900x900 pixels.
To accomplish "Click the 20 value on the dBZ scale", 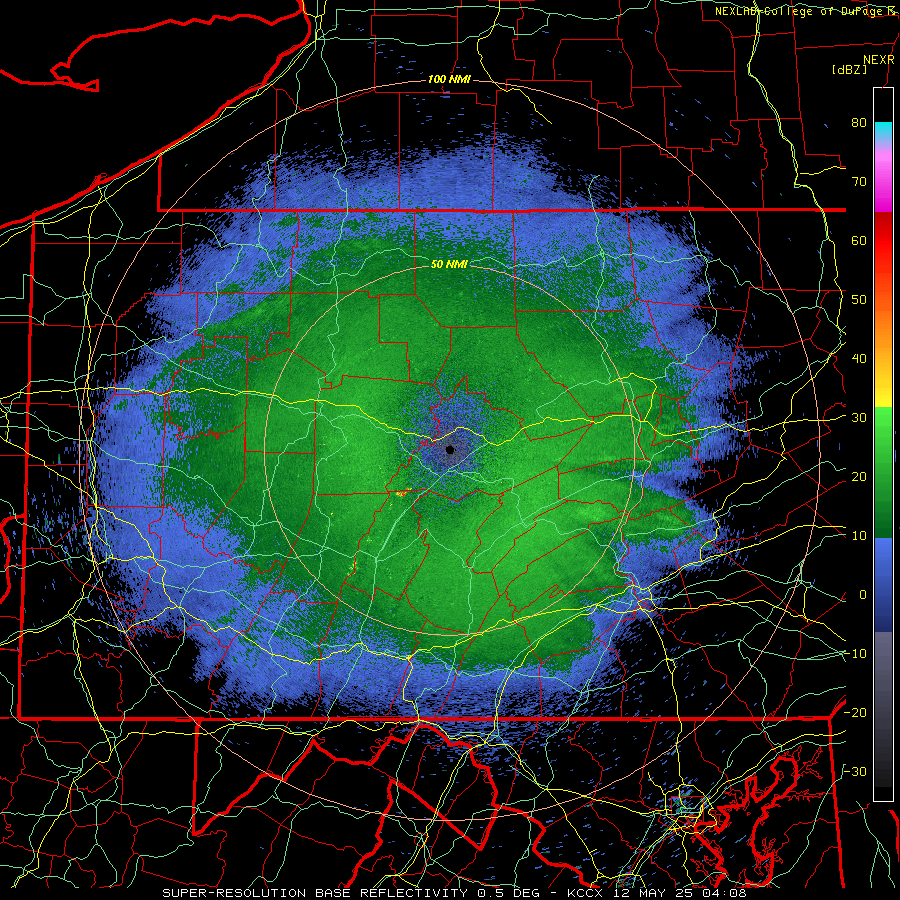I will [x=859, y=476].
